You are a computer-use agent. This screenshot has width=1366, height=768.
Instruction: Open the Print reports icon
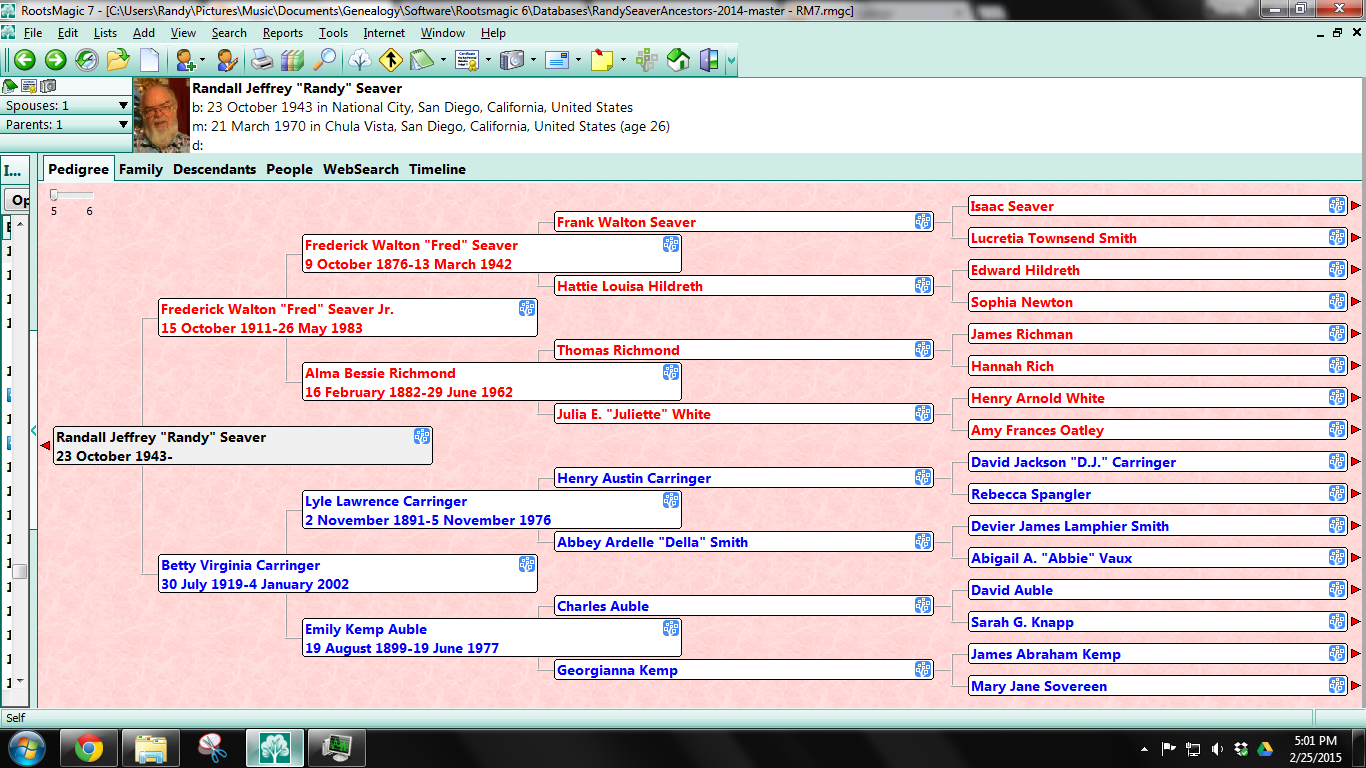pos(263,60)
